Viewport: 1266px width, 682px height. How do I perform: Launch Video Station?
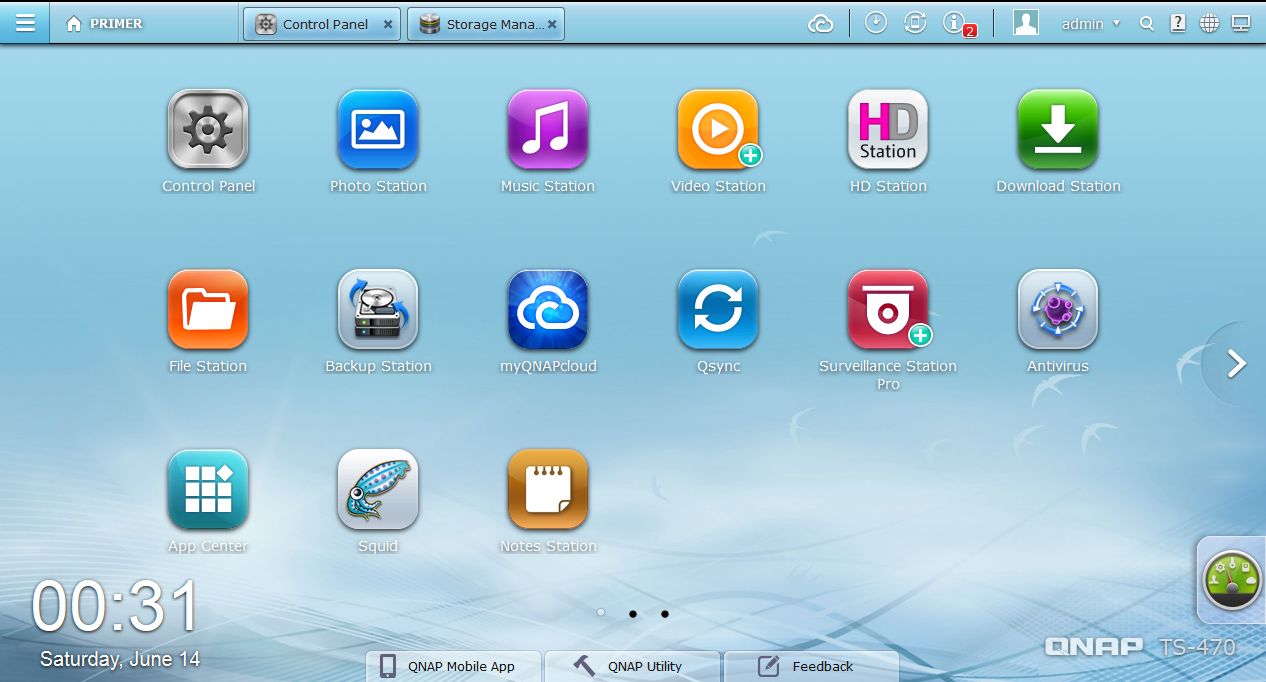pyautogui.click(x=718, y=130)
